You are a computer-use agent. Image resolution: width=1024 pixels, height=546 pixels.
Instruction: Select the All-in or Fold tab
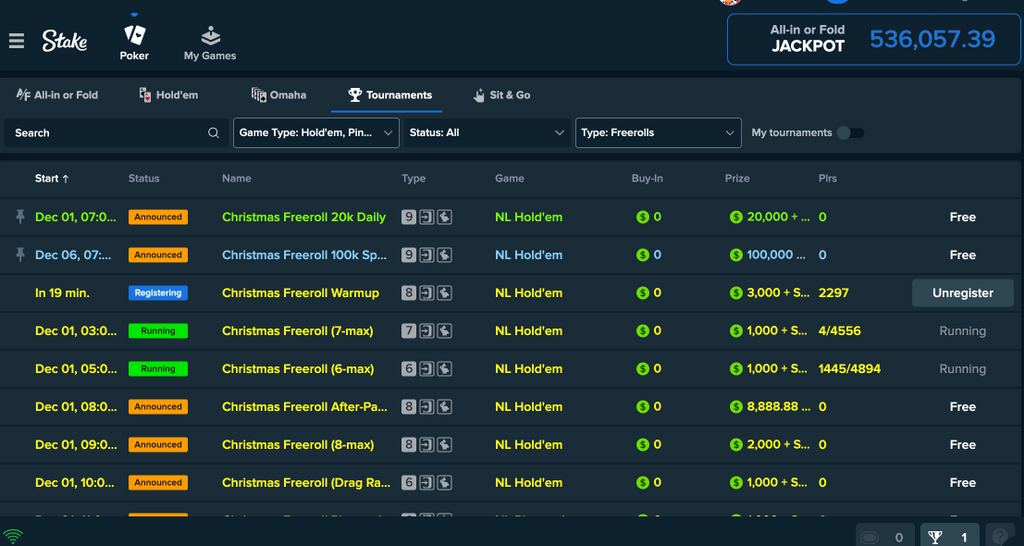[57, 95]
